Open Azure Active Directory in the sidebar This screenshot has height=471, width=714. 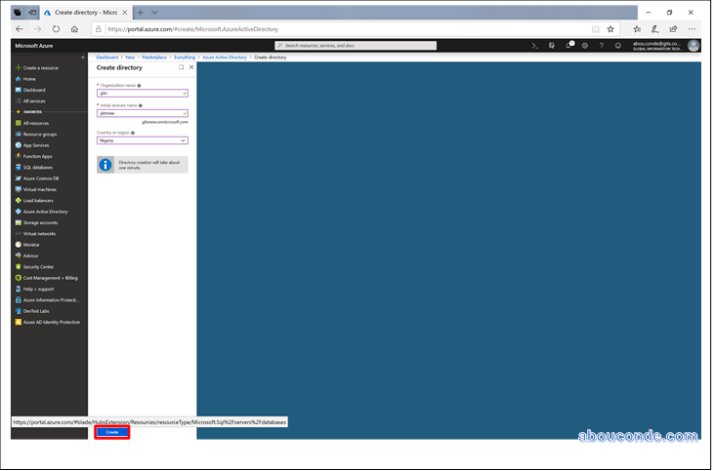[45, 211]
